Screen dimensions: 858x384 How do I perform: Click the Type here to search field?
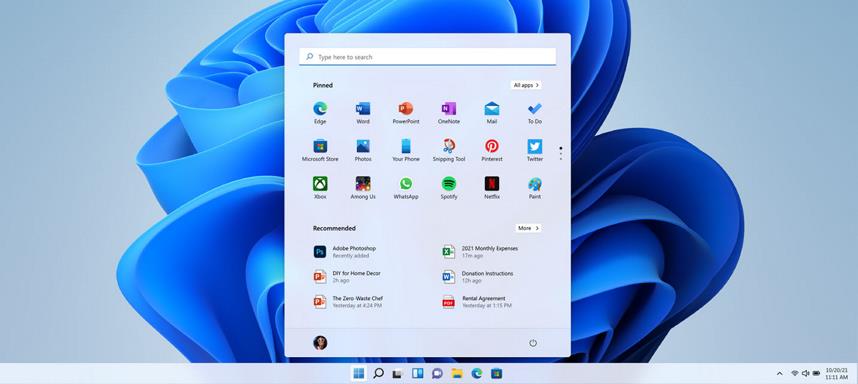coord(427,57)
